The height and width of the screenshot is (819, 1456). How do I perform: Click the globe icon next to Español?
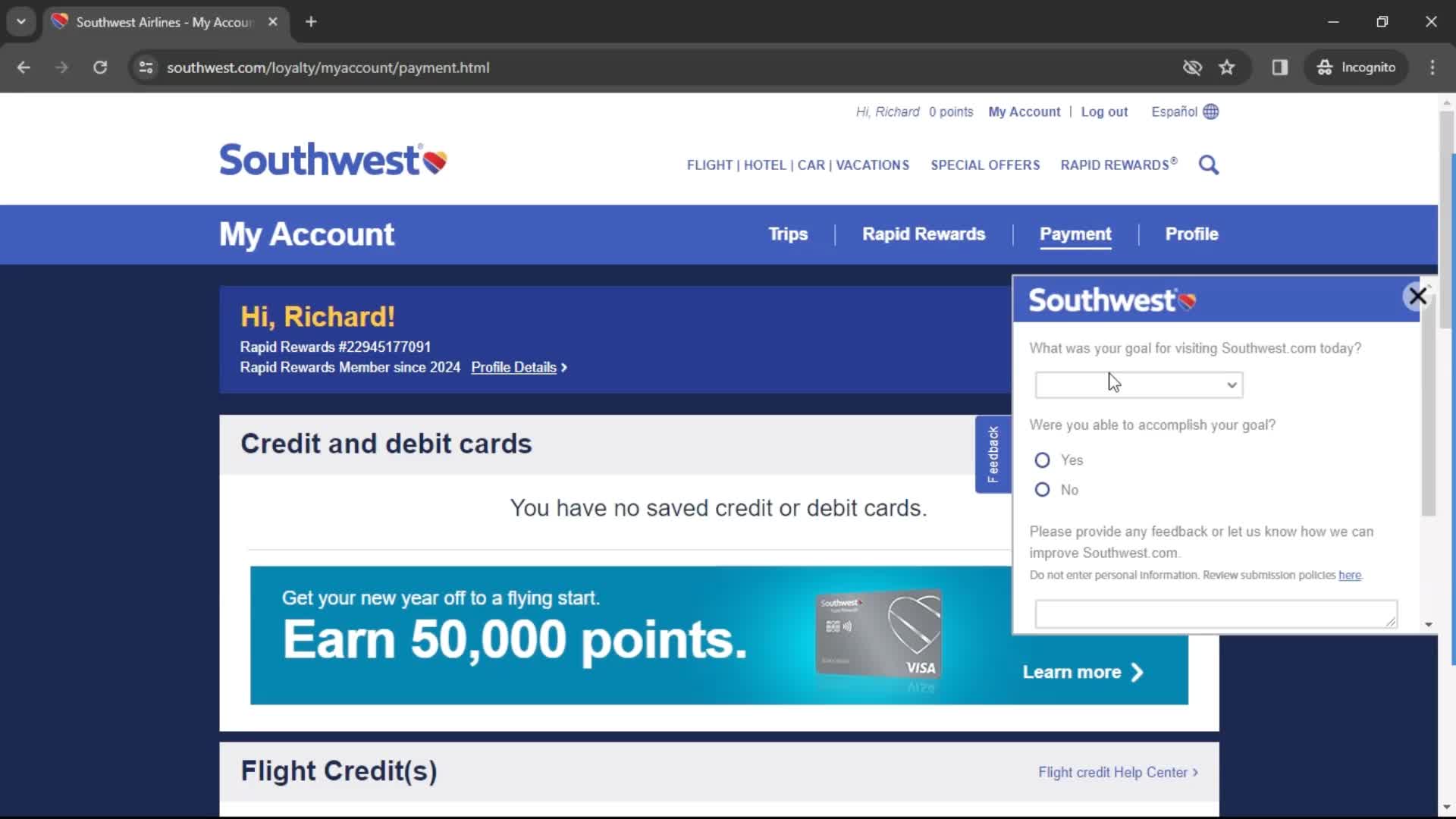(x=1212, y=111)
